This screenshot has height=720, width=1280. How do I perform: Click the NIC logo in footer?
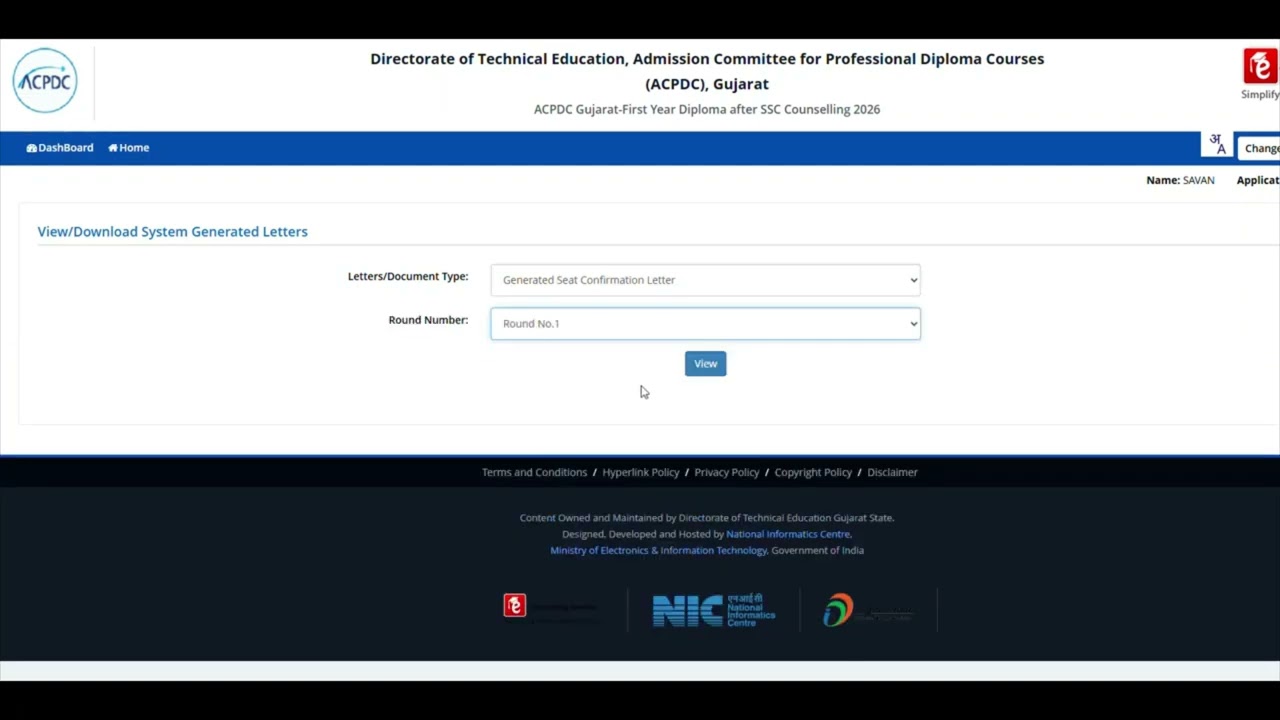tap(714, 610)
